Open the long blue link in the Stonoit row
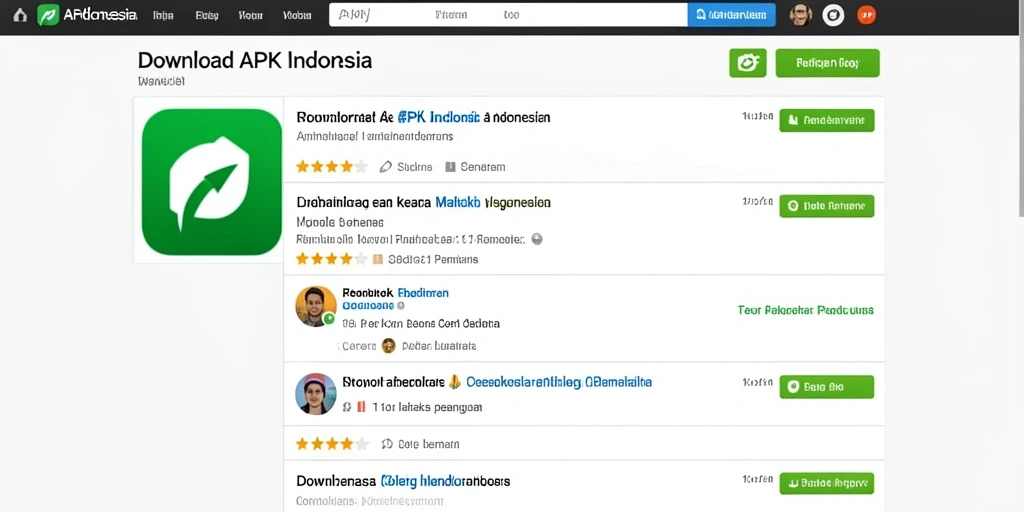The image size is (1024, 512). coord(559,382)
